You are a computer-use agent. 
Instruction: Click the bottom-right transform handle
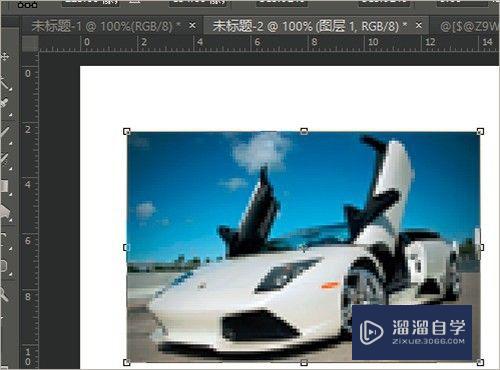480,362
